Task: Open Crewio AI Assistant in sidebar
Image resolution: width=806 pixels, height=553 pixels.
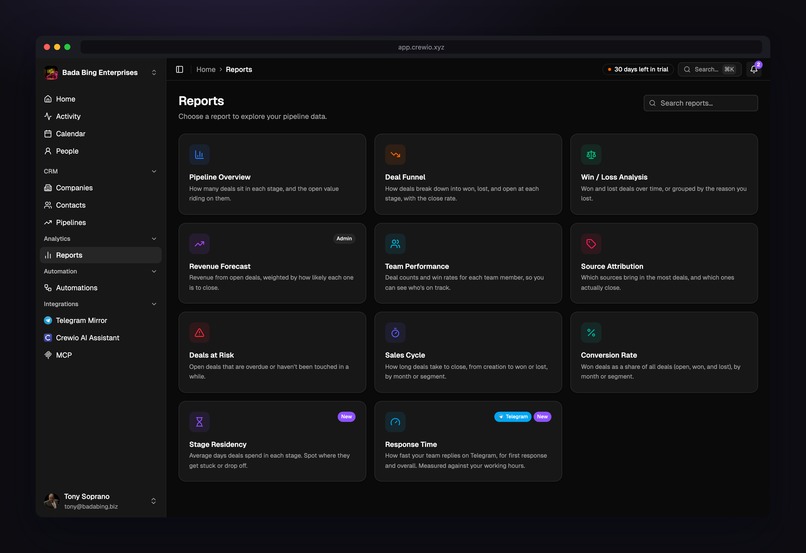Action: 101,338
